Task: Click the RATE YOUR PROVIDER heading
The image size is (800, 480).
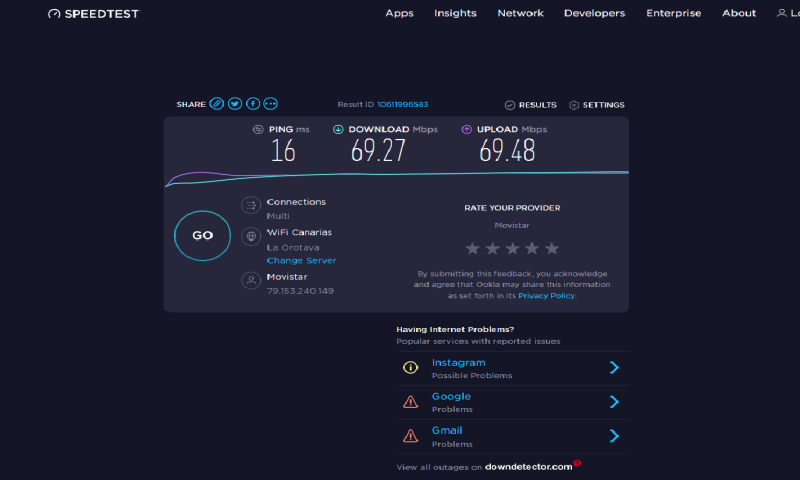Action: coord(512,208)
